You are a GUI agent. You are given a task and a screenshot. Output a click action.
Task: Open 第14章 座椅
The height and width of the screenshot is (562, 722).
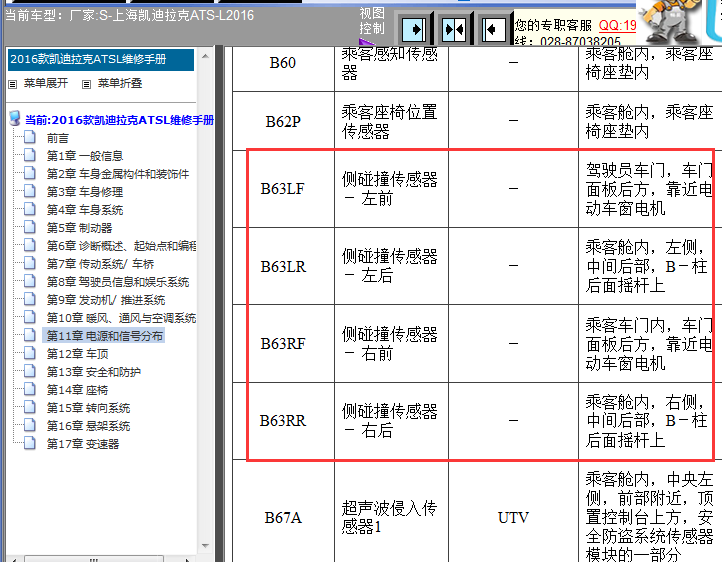click(x=77, y=390)
